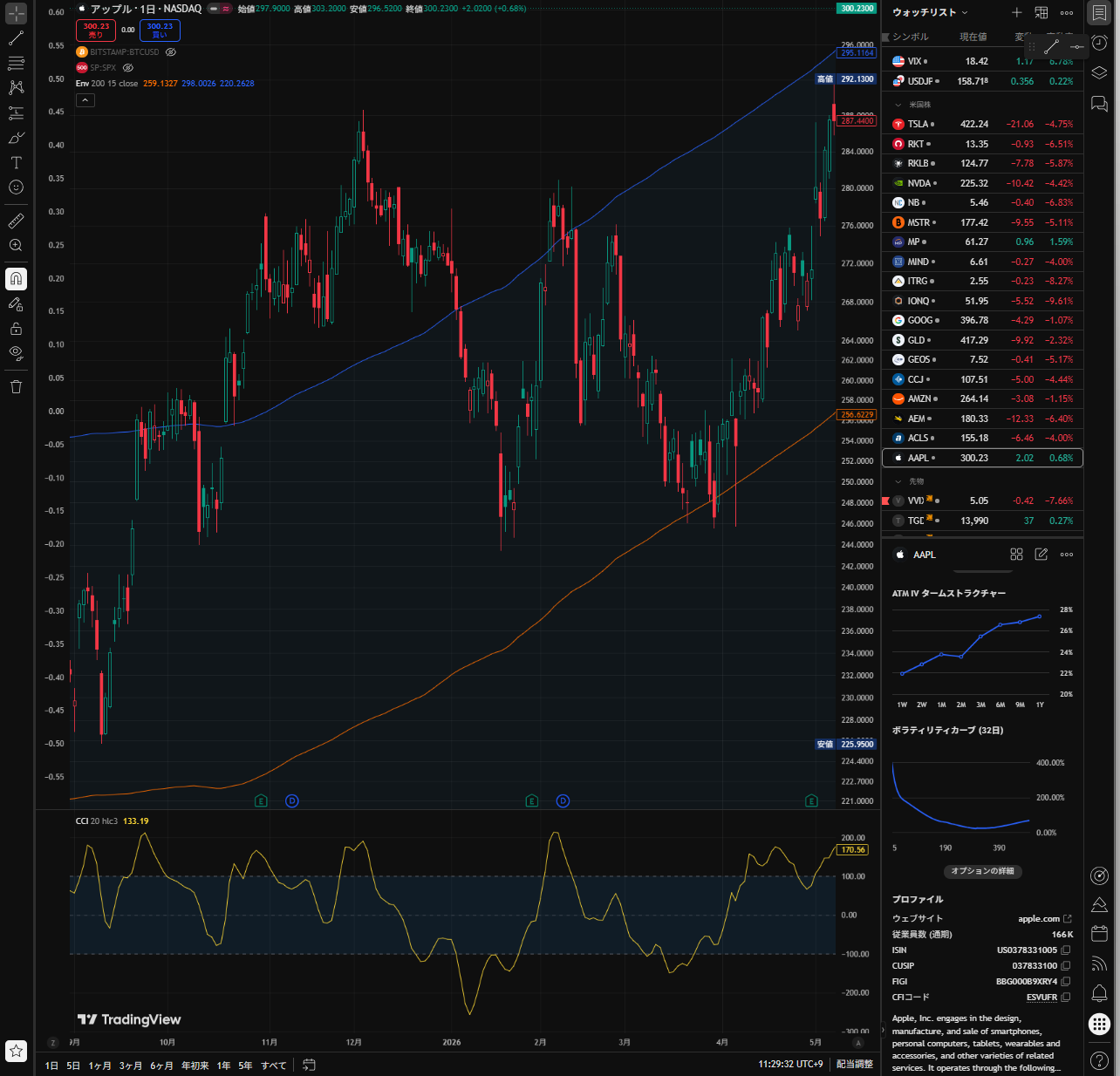Open the XABCD pattern tools
Viewport: 1120px width, 1076px height.
(16, 87)
